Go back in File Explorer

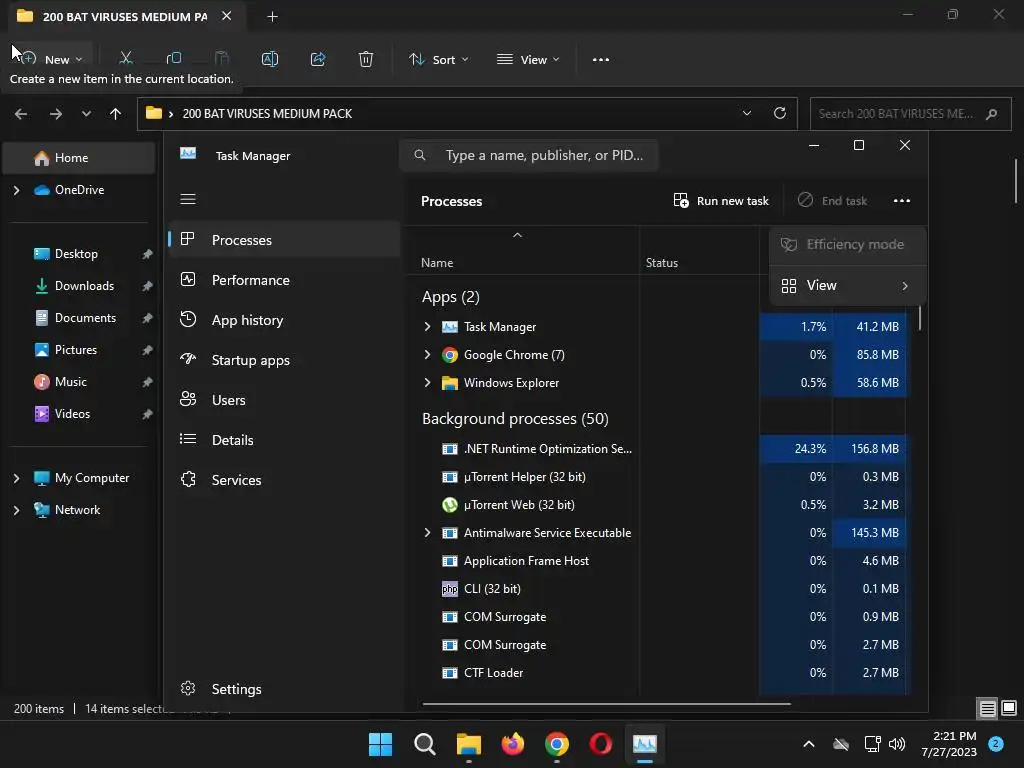coord(21,114)
